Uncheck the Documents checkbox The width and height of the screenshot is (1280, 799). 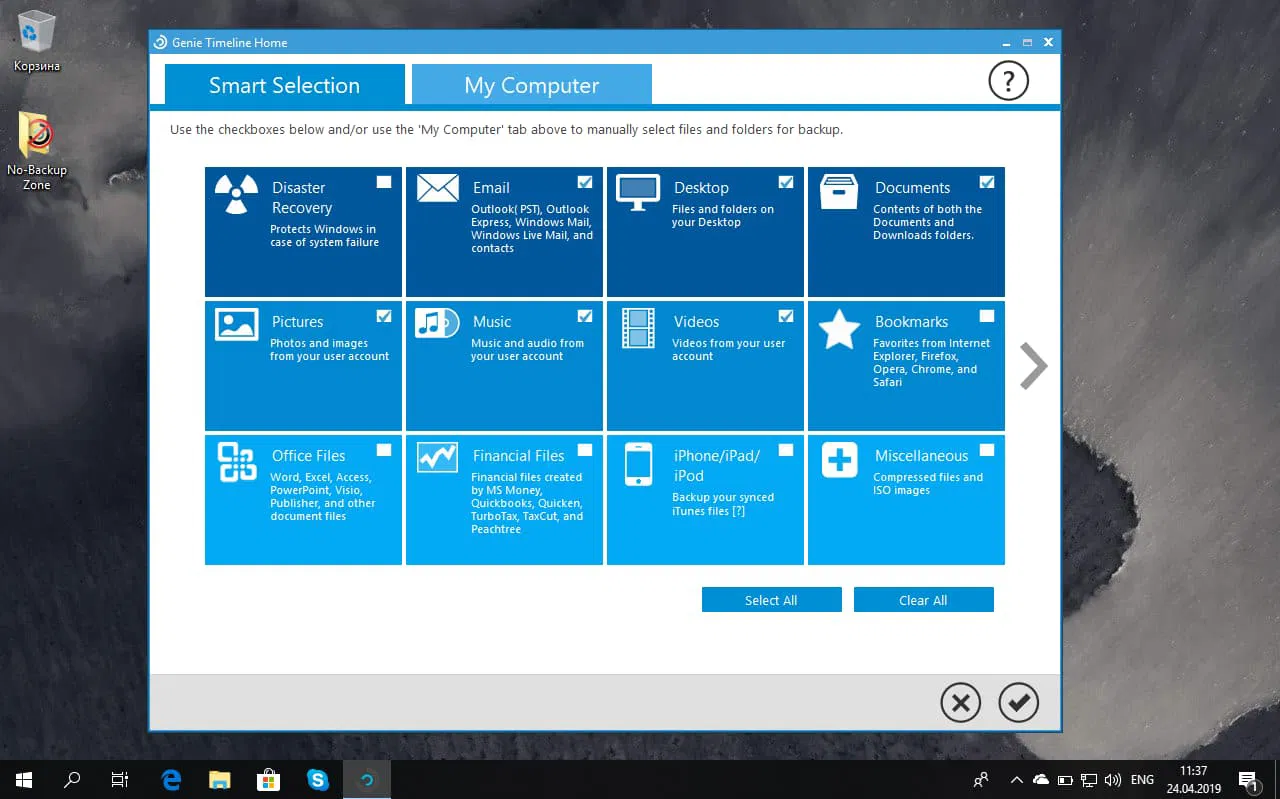pos(987,182)
